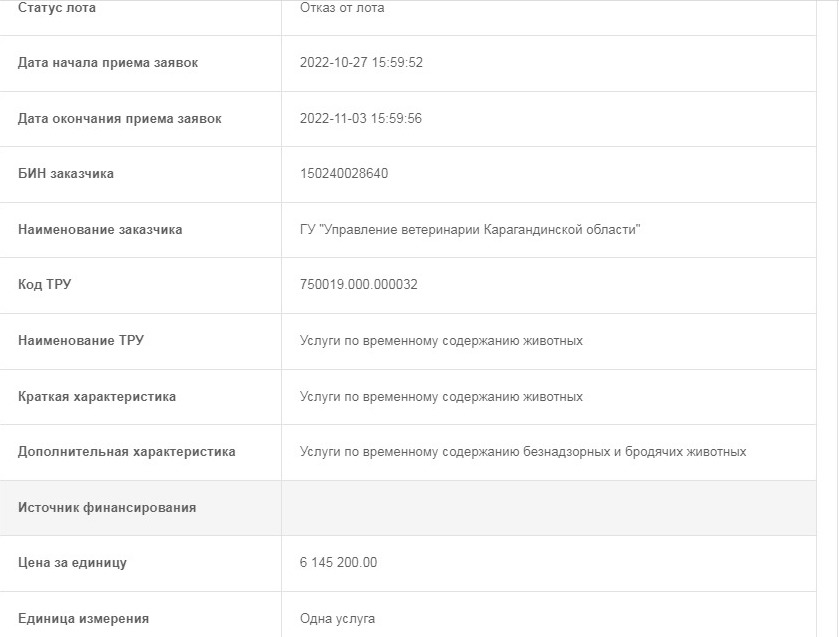Select start date value 2022-10-27 15:59:52
The image size is (839, 637).
coord(361,63)
